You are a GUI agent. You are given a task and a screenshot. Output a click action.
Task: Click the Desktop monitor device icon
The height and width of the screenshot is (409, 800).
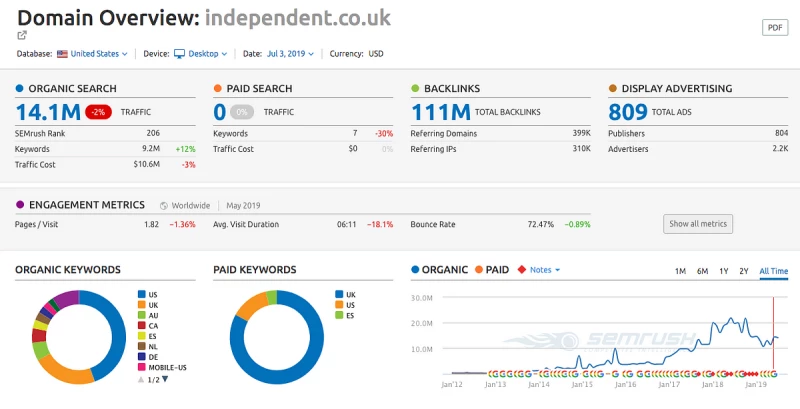coord(180,54)
